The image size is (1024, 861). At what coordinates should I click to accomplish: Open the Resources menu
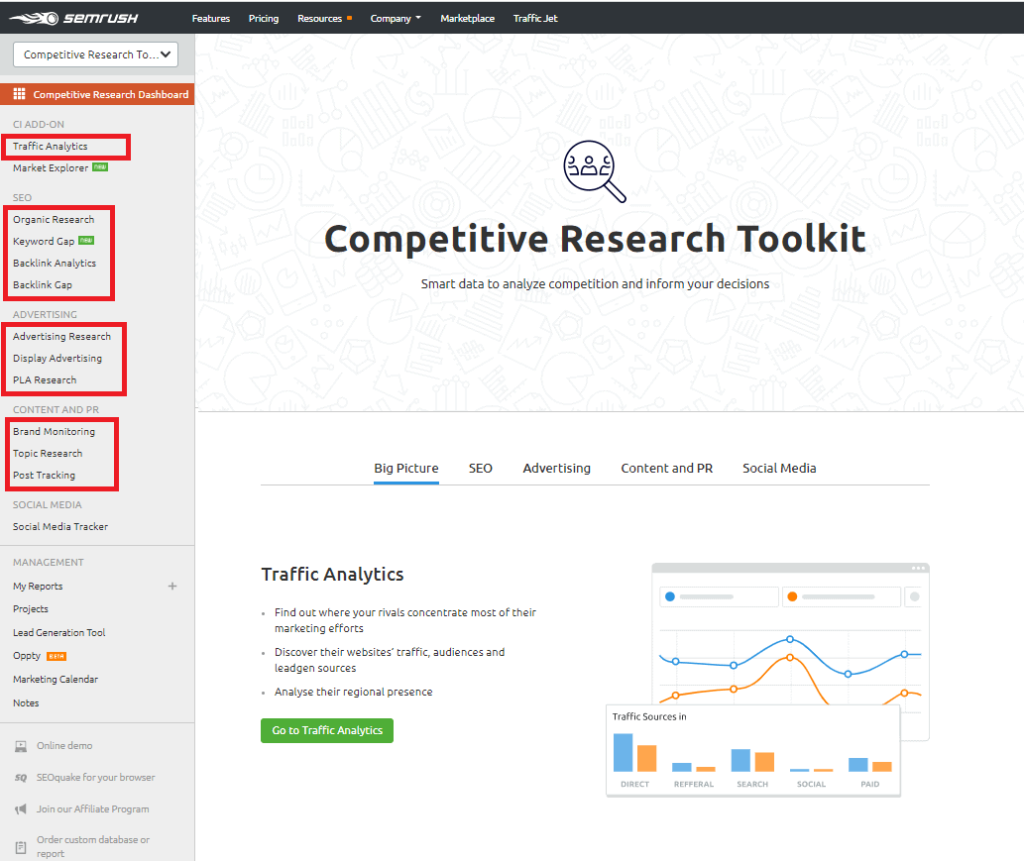point(320,18)
